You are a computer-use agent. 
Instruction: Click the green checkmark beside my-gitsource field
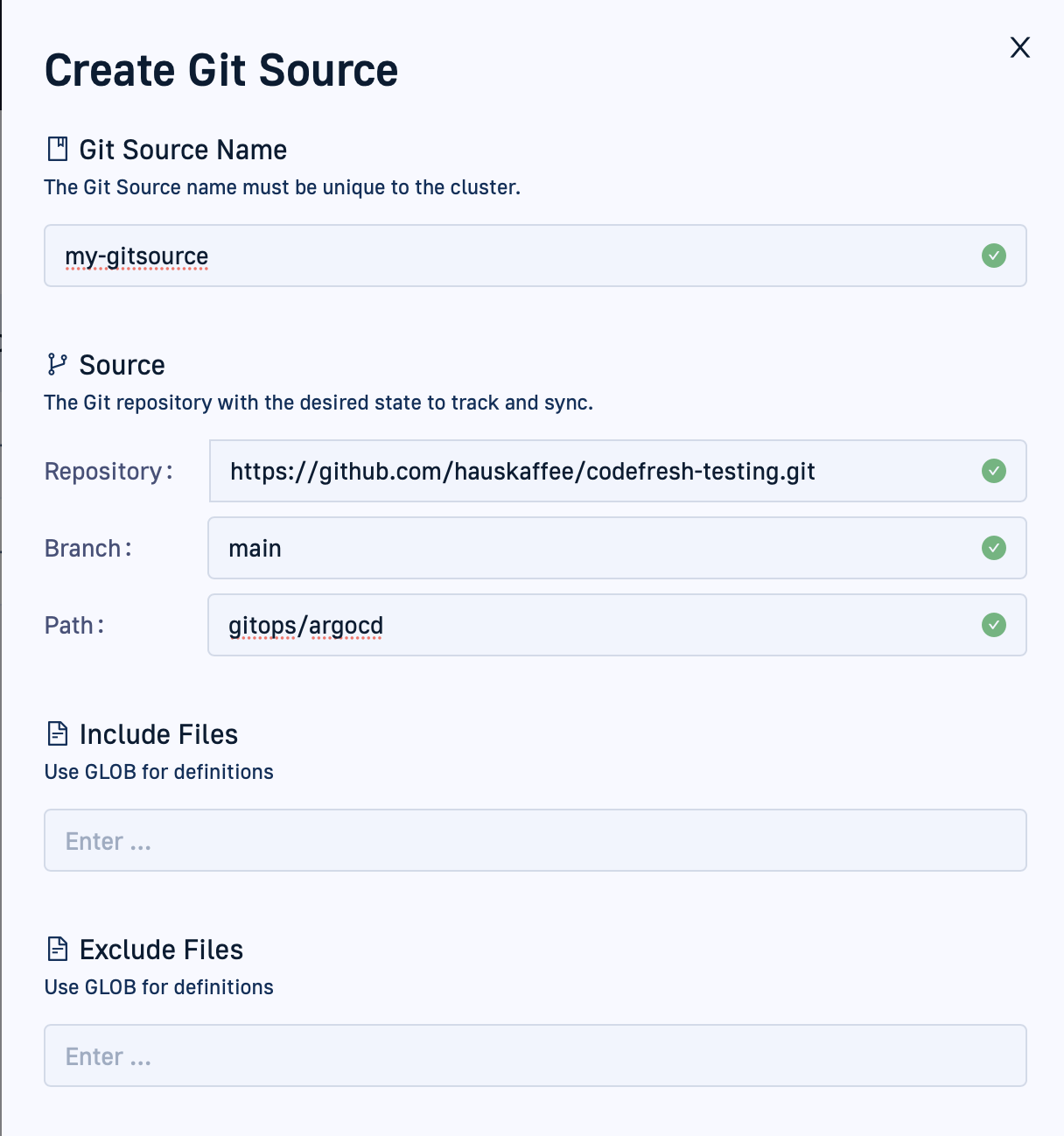pyautogui.click(x=994, y=256)
